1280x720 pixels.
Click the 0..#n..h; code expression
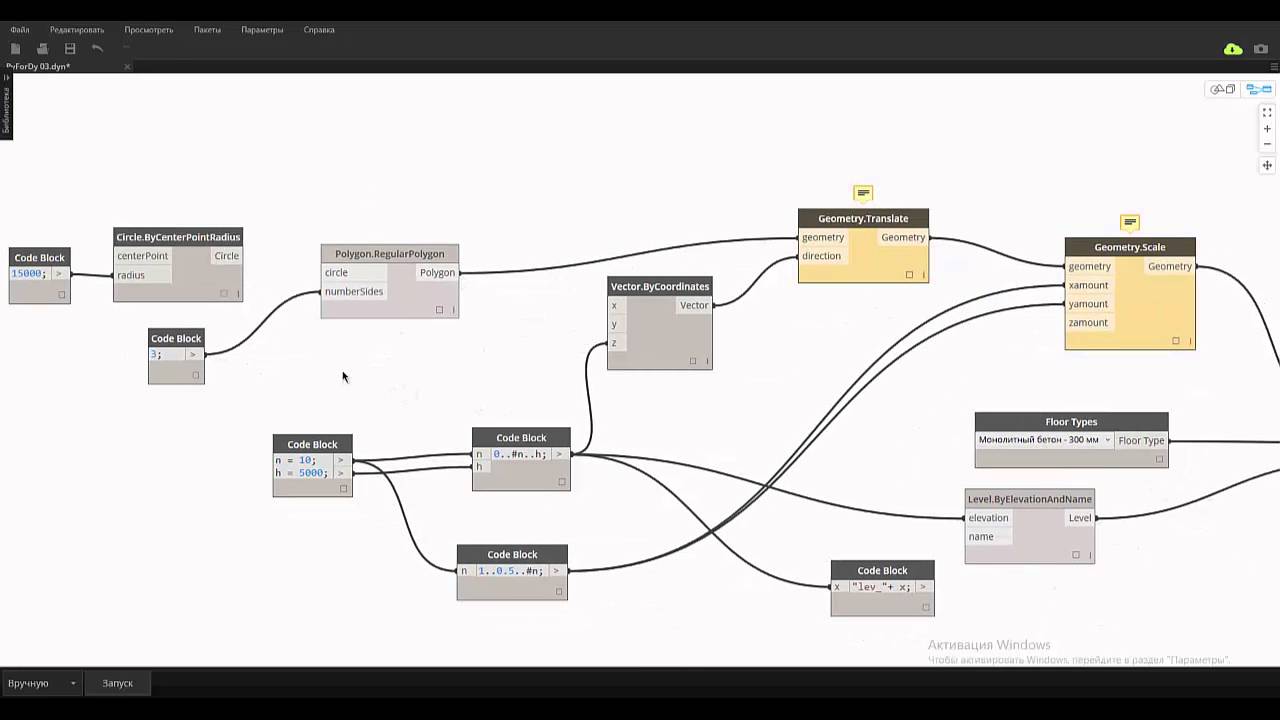[519, 454]
